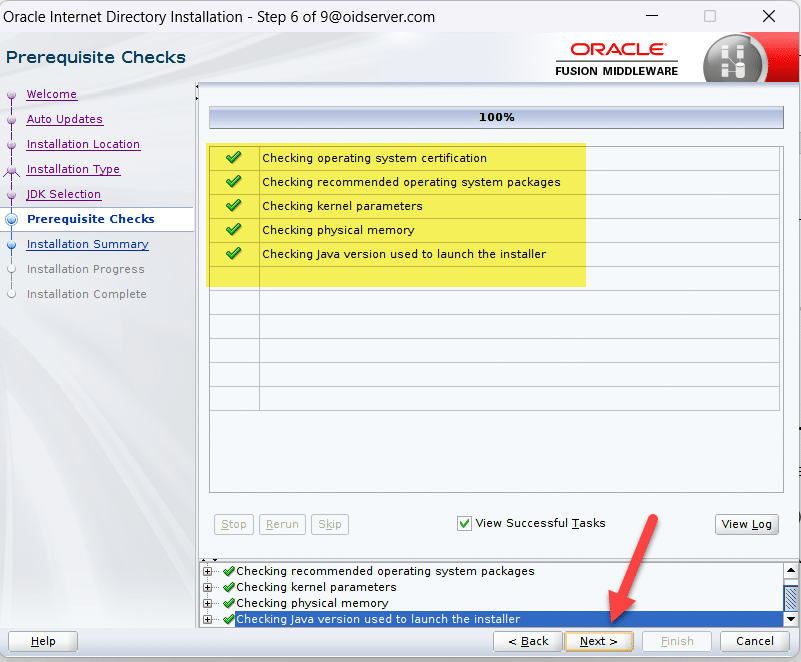The height and width of the screenshot is (662, 801).
Task: Open the JDK Selection step in sidebar
Action: 63,194
